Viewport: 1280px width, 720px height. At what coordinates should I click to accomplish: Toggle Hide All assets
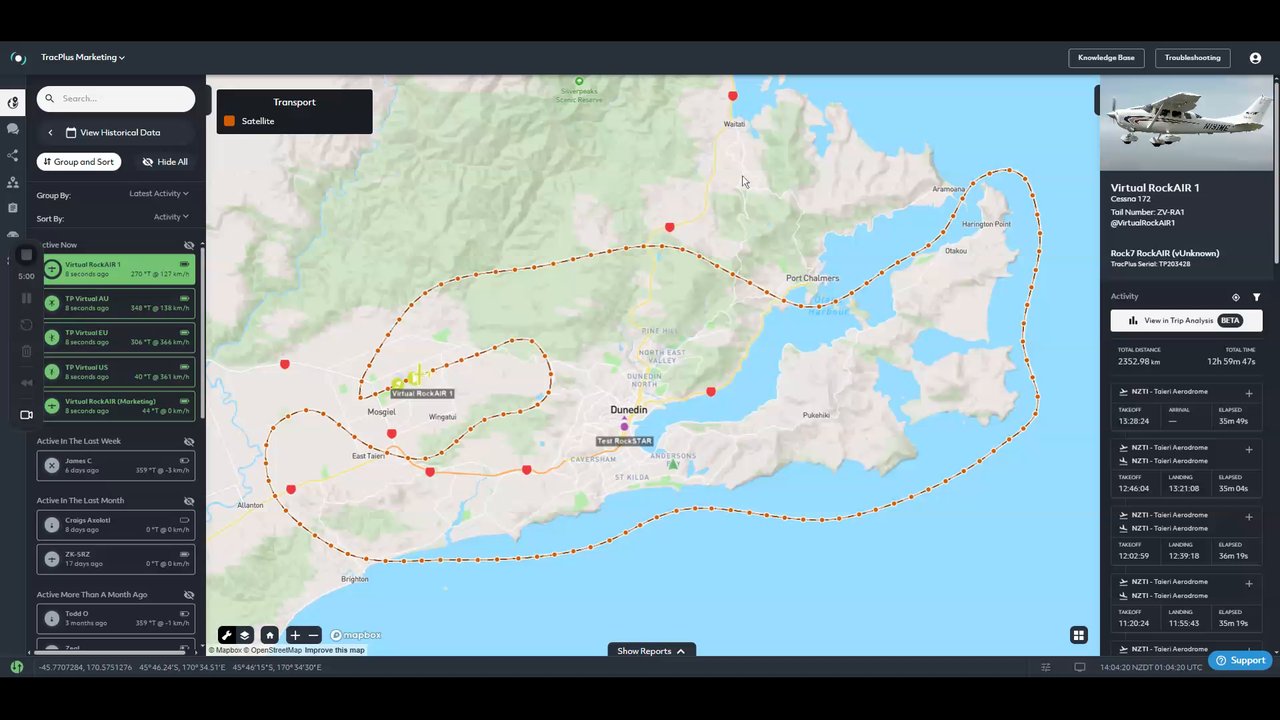165,162
